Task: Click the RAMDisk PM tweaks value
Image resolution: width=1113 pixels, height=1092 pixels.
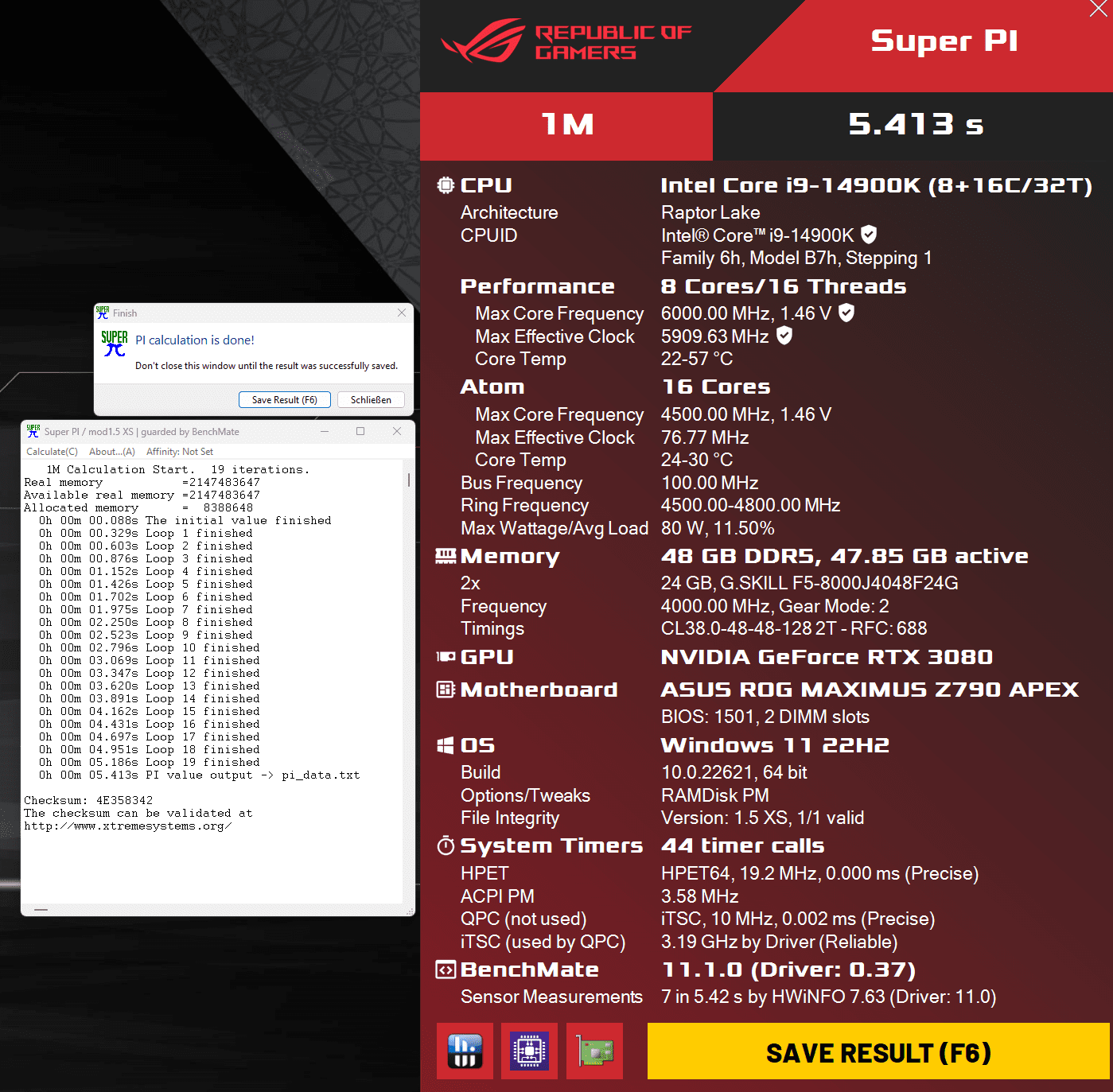Action: (715, 795)
